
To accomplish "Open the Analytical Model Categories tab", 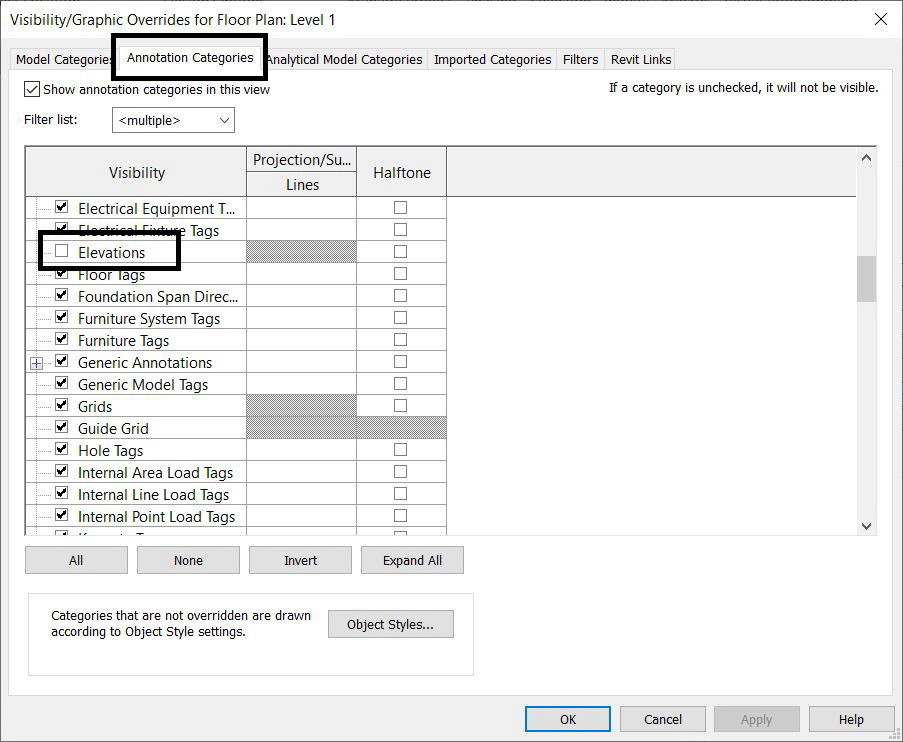I will (x=344, y=59).
